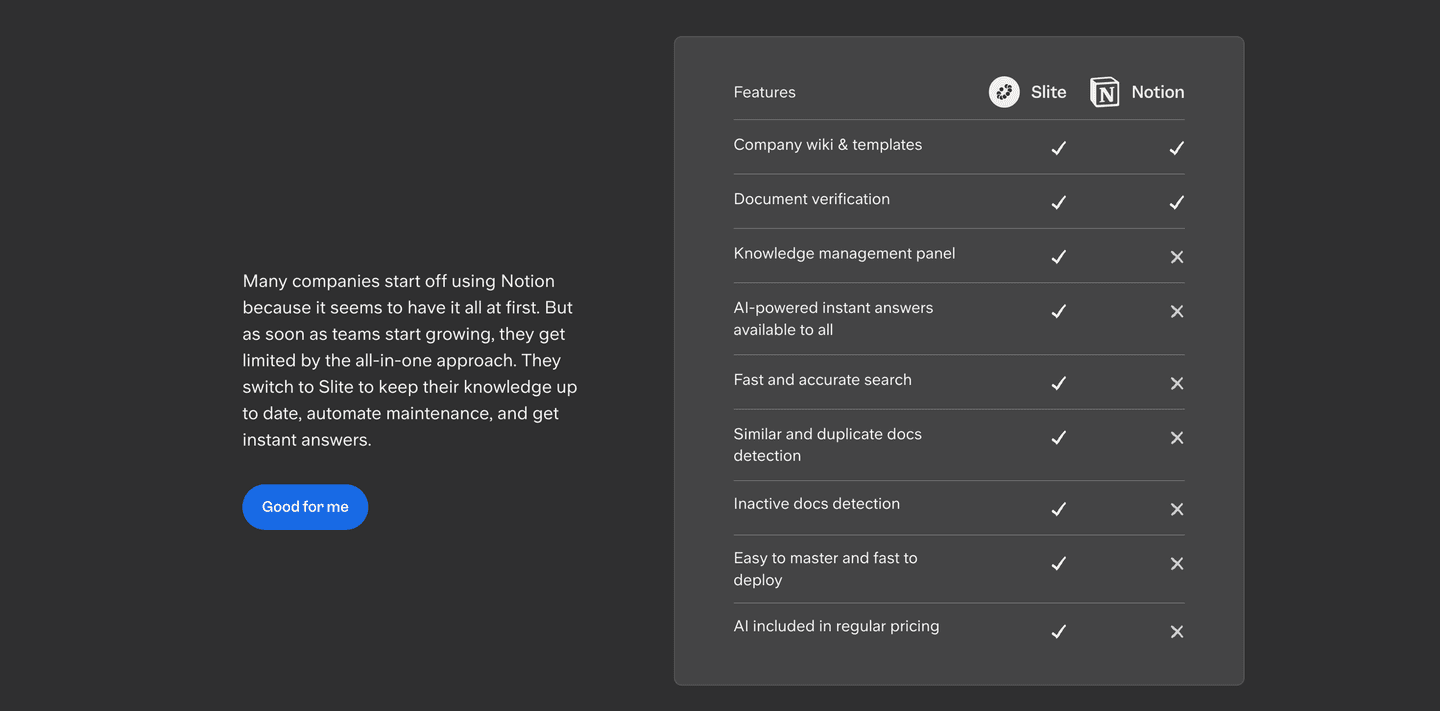Click Slite checkmark for Similar and duplicate docs
The height and width of the screenshot is (711, 1440).
(x=1059, y=437)
